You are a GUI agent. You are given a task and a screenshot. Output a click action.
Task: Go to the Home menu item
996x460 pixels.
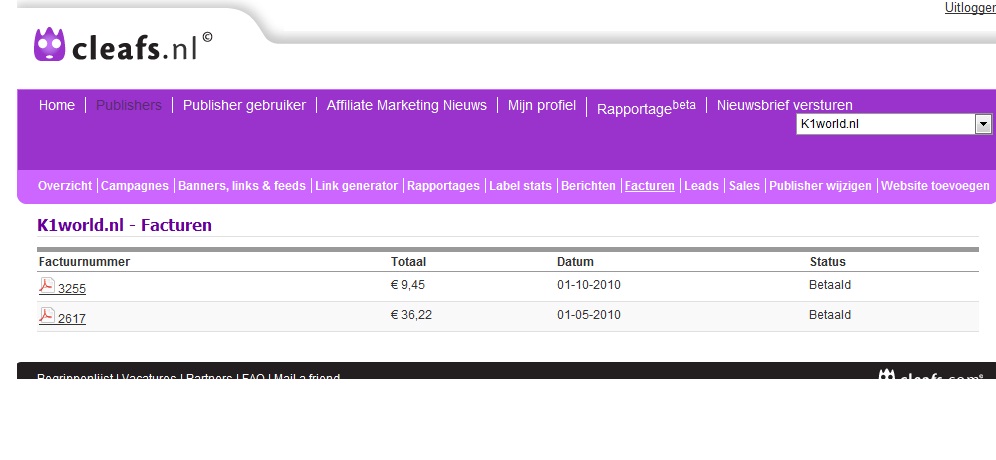pyautogui.click(x=57, y=105)
